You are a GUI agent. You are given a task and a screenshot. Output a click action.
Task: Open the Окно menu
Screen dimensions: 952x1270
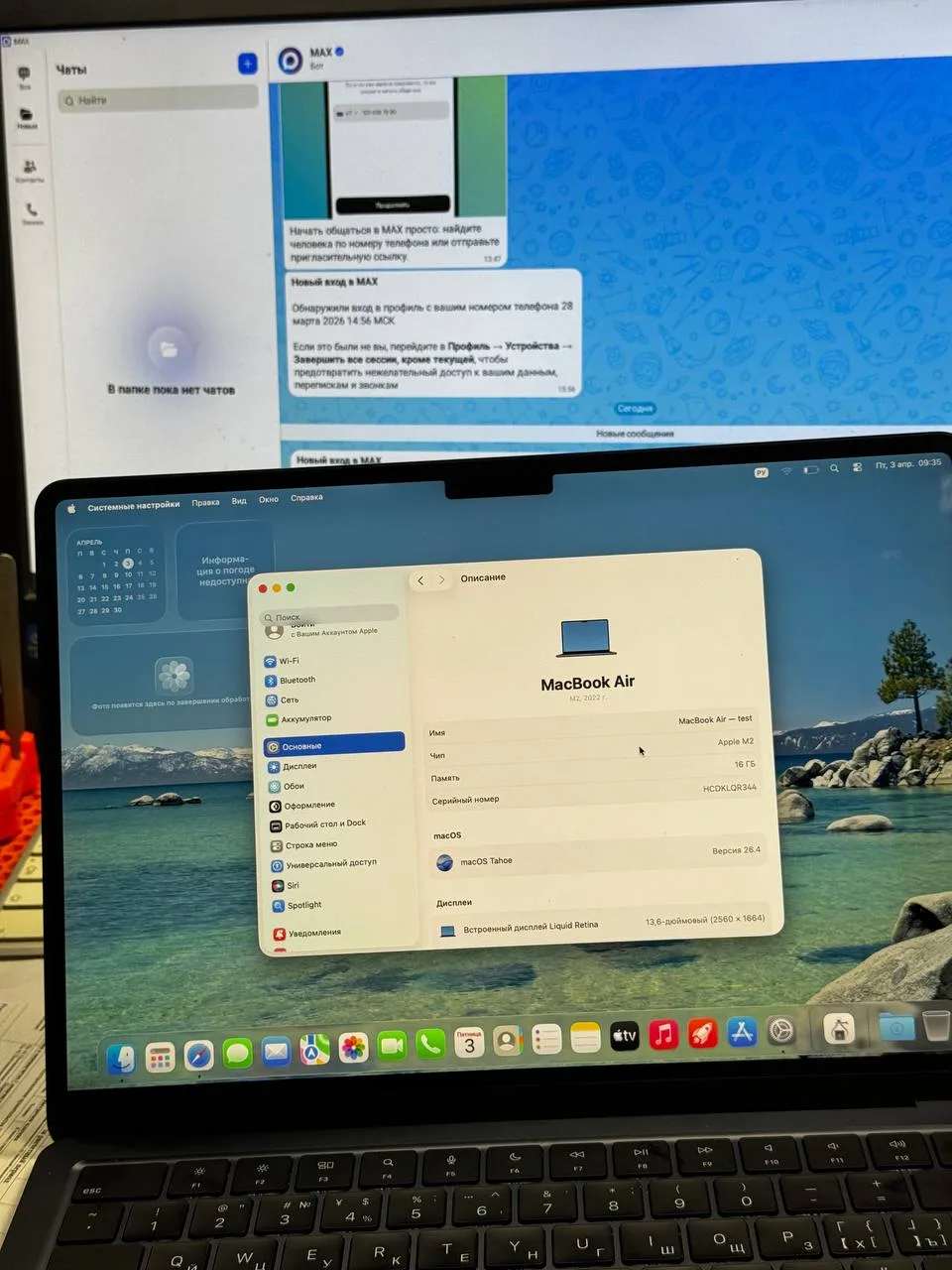(x=269, y=499)
